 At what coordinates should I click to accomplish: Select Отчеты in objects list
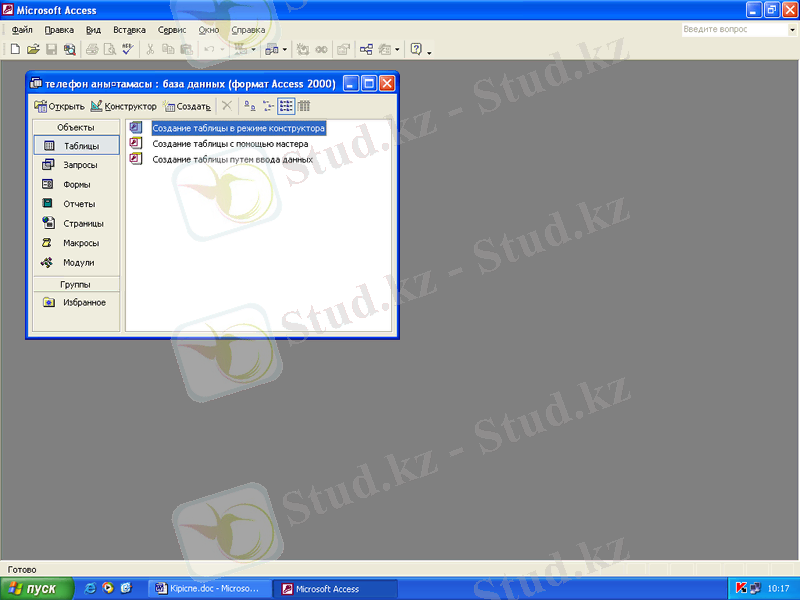coord(76,204)
